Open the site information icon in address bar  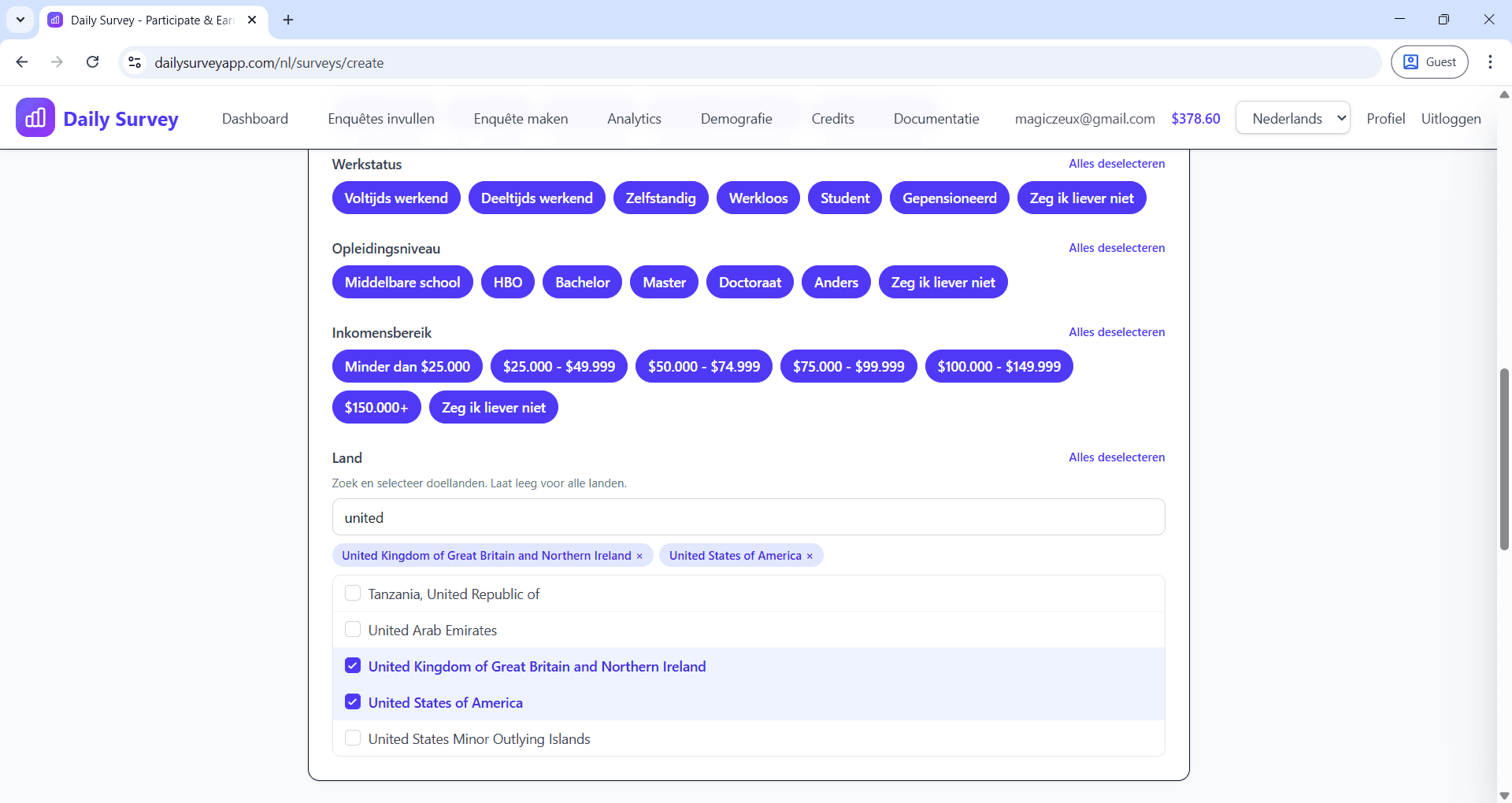click(x=135, y=62)
